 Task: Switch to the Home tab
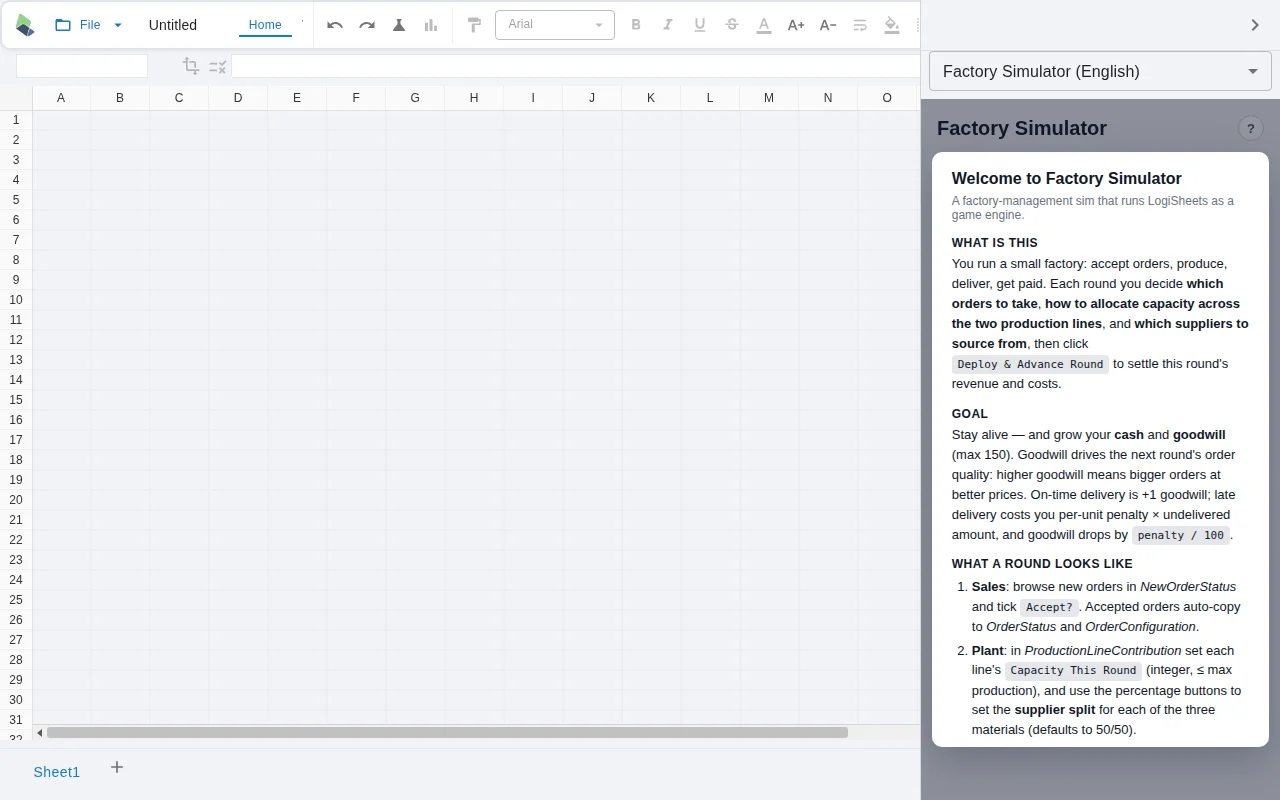(265, 25)
